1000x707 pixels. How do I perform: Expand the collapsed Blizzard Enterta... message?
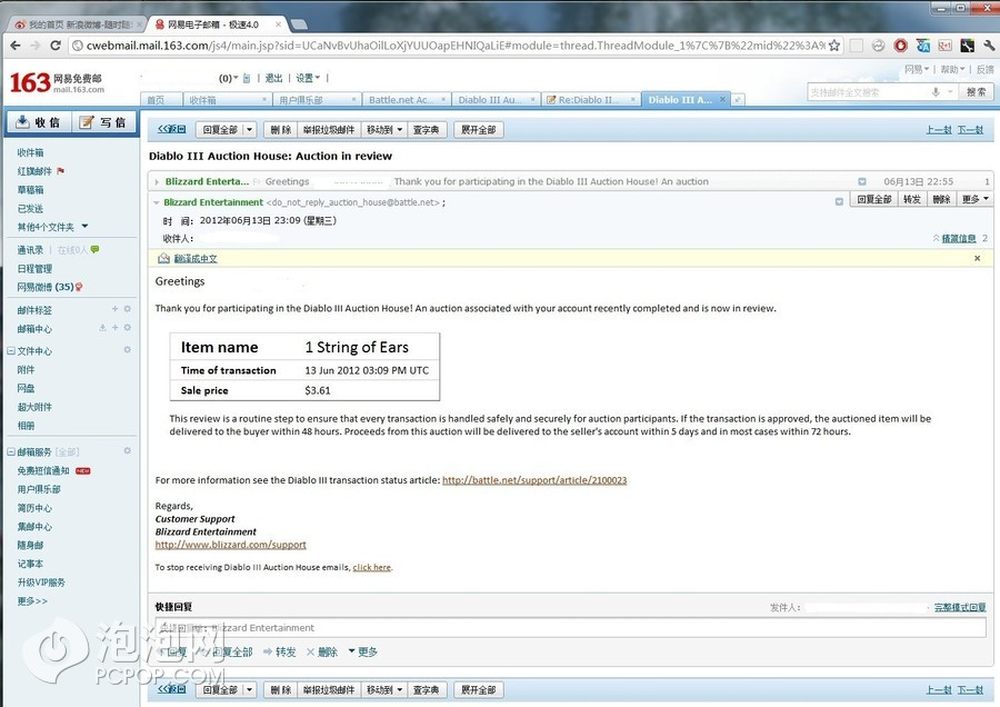point(157,182)
